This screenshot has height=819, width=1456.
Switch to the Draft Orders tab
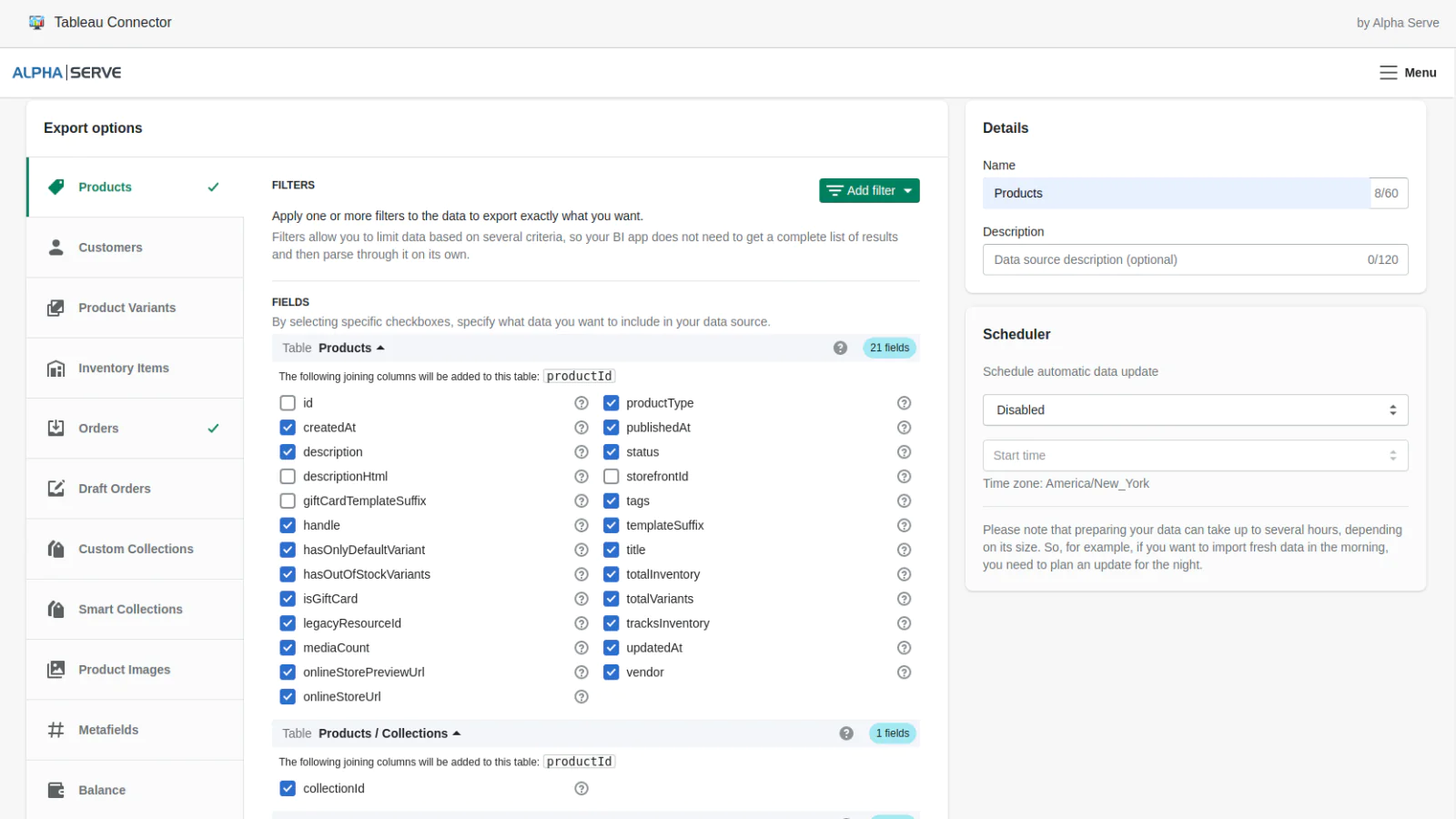click(x=135, y=489)
